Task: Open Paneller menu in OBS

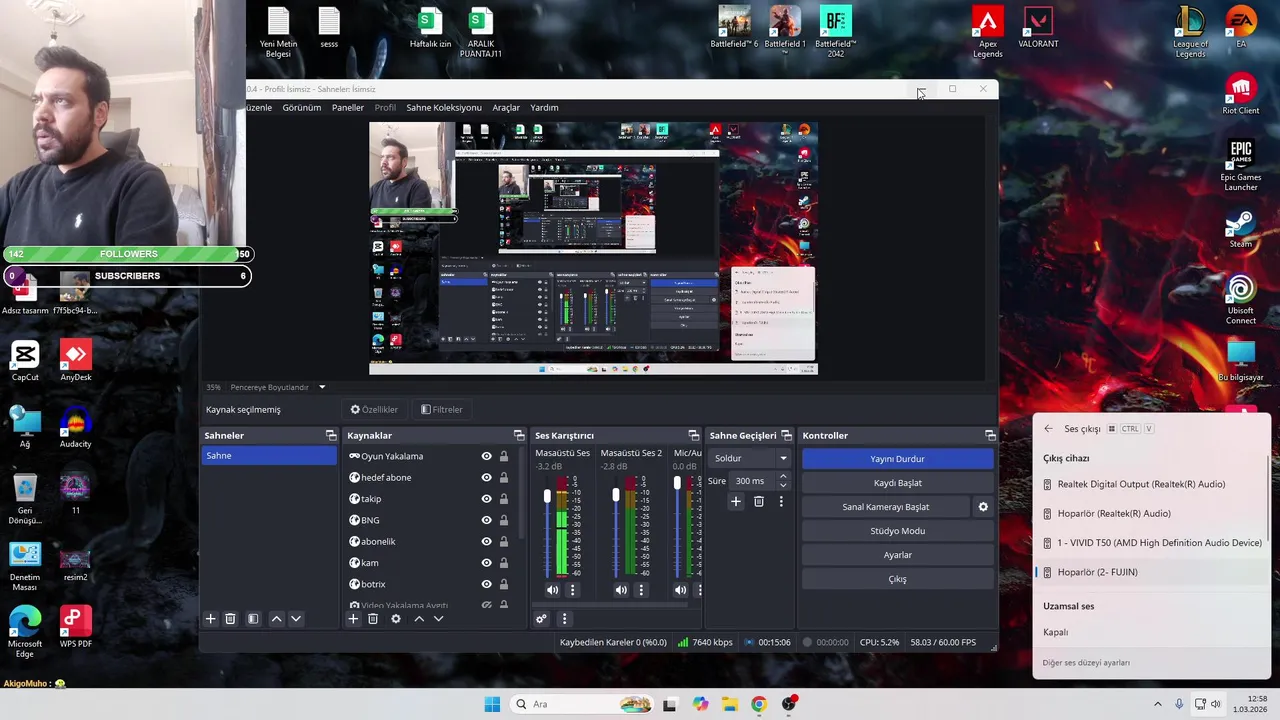Action: point(348,107)
